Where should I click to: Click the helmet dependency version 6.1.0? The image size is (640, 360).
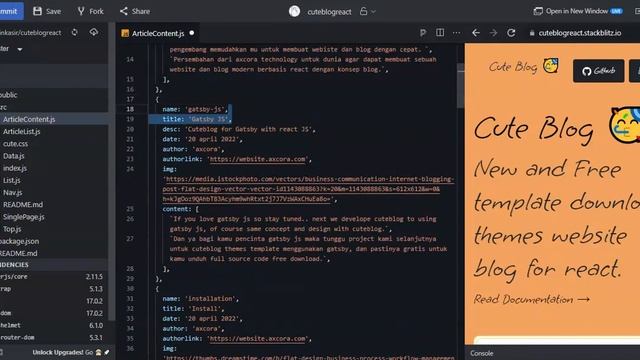point(96,325)
